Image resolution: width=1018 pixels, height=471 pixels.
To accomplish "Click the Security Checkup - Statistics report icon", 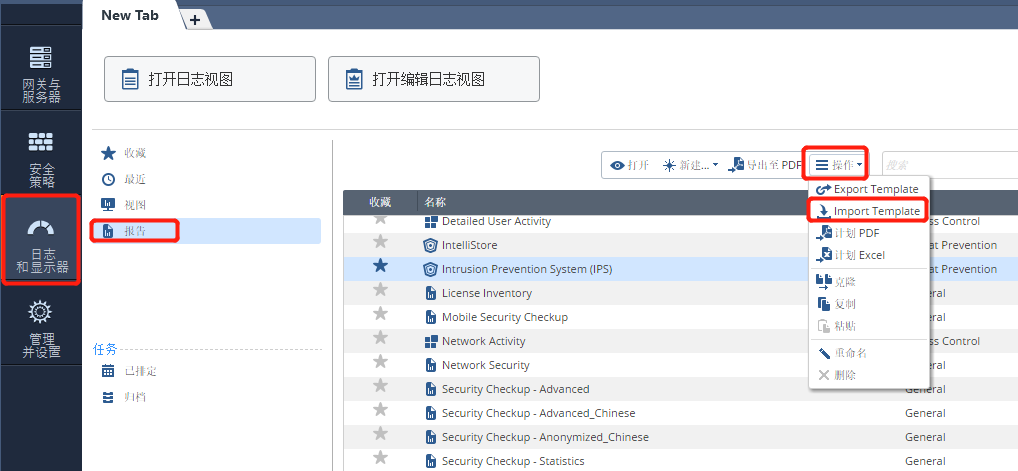I will point(430,462).
